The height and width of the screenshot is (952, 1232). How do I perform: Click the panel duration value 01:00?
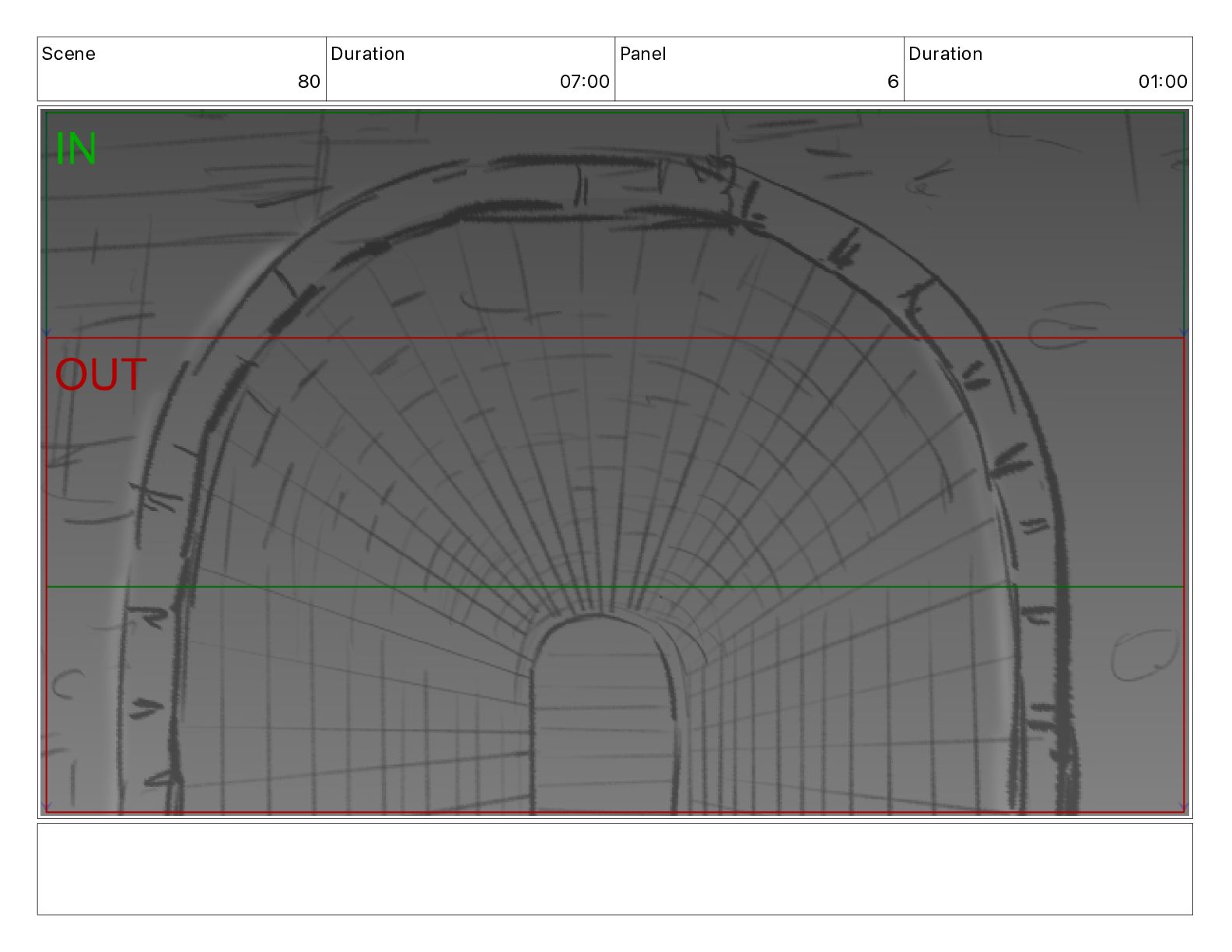click(1163, 82)
